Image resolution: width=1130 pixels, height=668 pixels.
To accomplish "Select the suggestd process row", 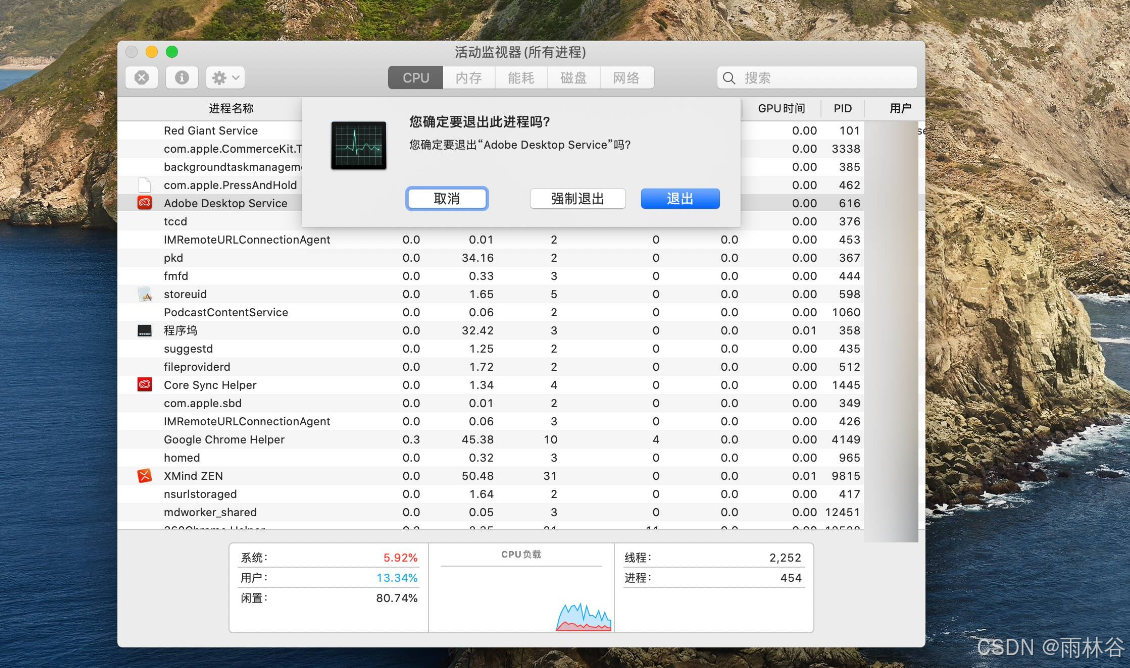I will tap(491, 349).
